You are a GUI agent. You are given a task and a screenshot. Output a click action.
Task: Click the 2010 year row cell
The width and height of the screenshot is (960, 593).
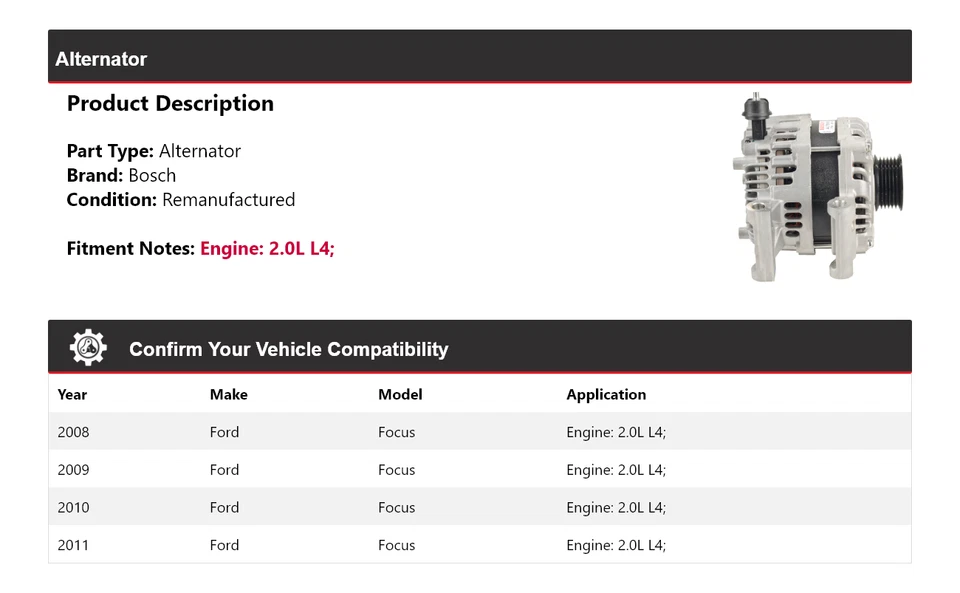tap(73, 507)
